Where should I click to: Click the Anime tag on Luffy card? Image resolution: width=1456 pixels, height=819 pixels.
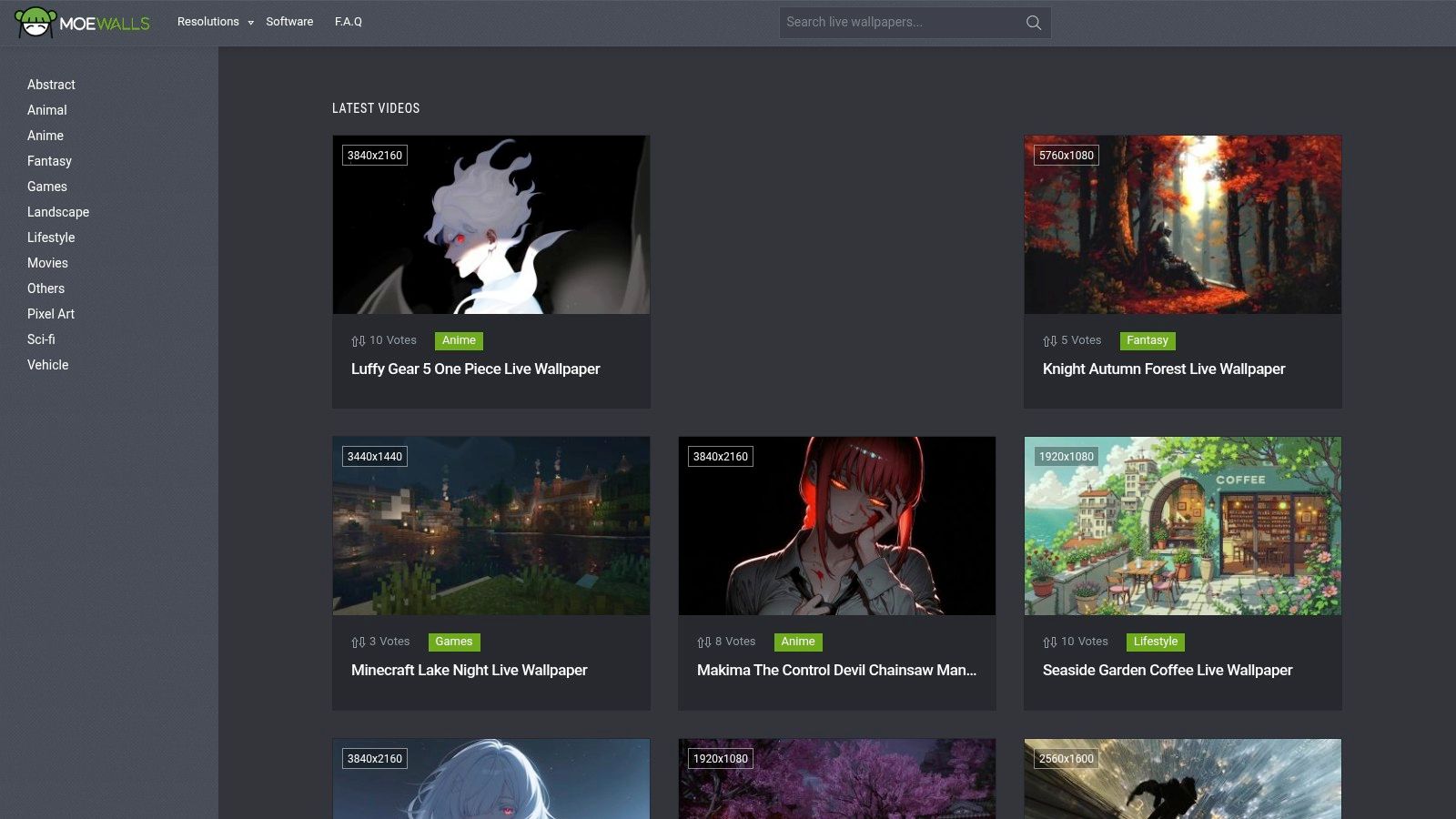[x=459, y=340]
